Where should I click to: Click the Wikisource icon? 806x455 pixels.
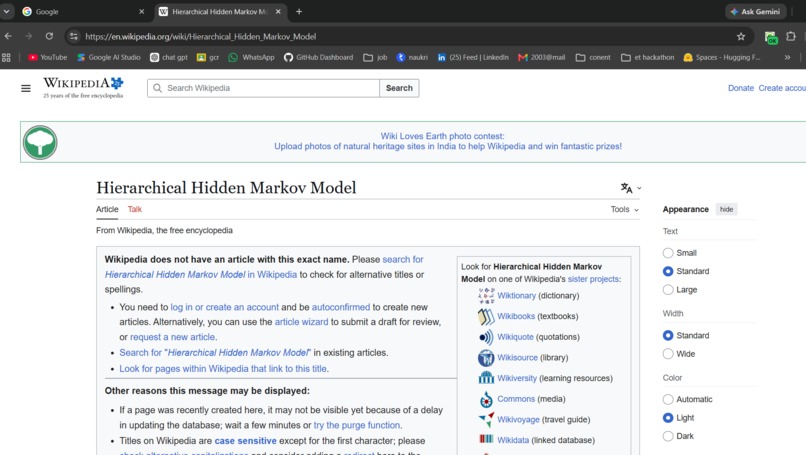pyautogui.click(x=486, y=357)
